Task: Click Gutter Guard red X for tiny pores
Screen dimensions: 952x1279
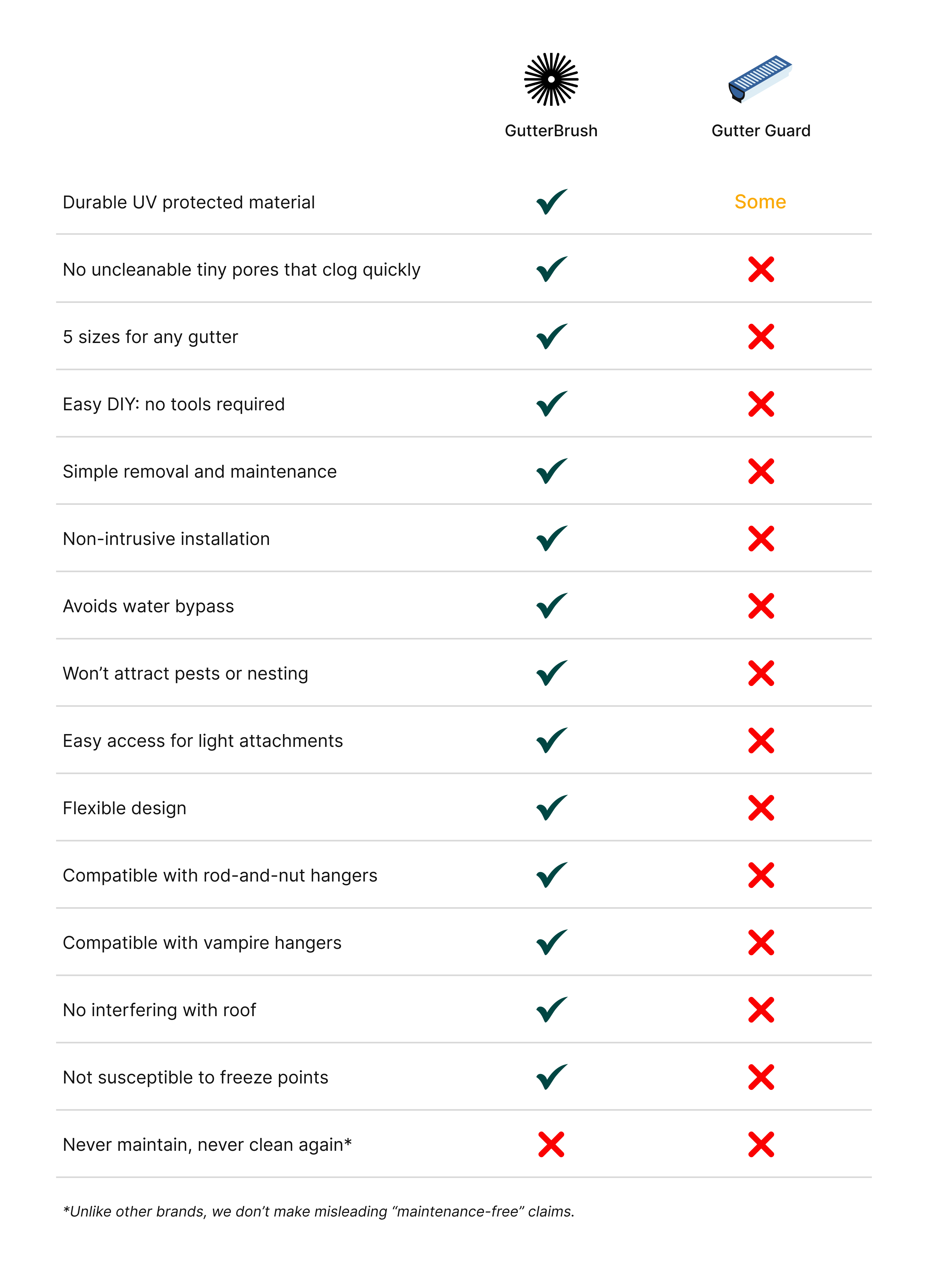Action: (x=761, y=270)
